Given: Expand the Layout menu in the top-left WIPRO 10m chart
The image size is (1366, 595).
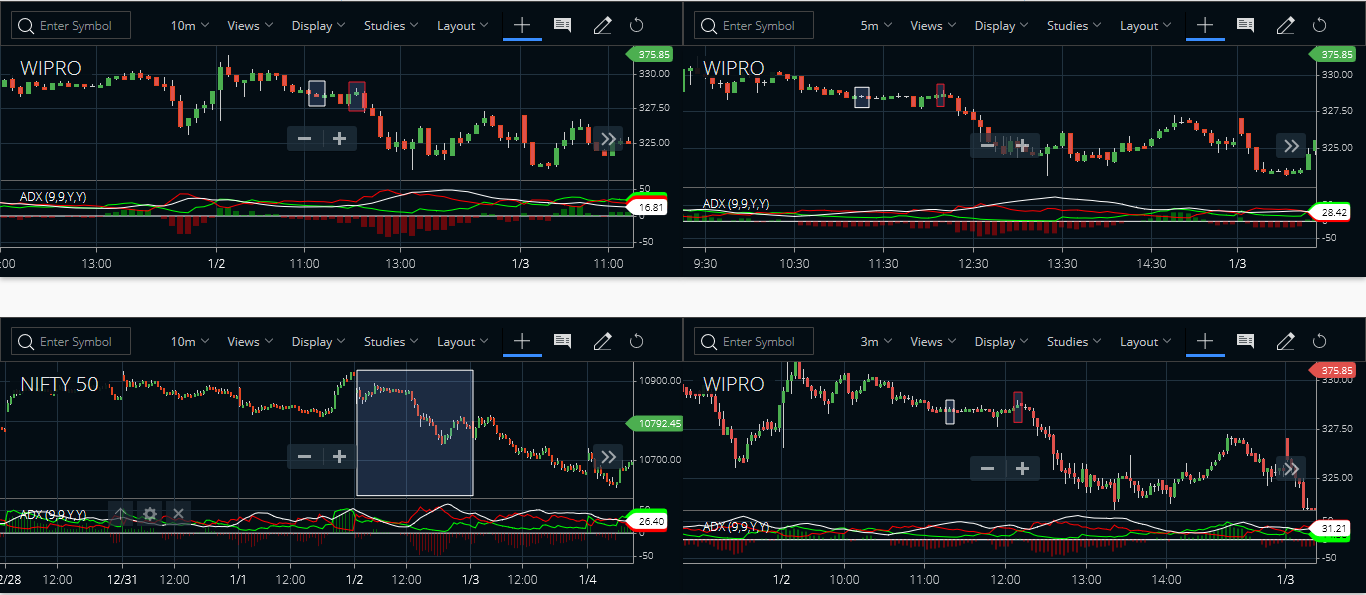Looking at the screenshot, I should coord(463,25).
